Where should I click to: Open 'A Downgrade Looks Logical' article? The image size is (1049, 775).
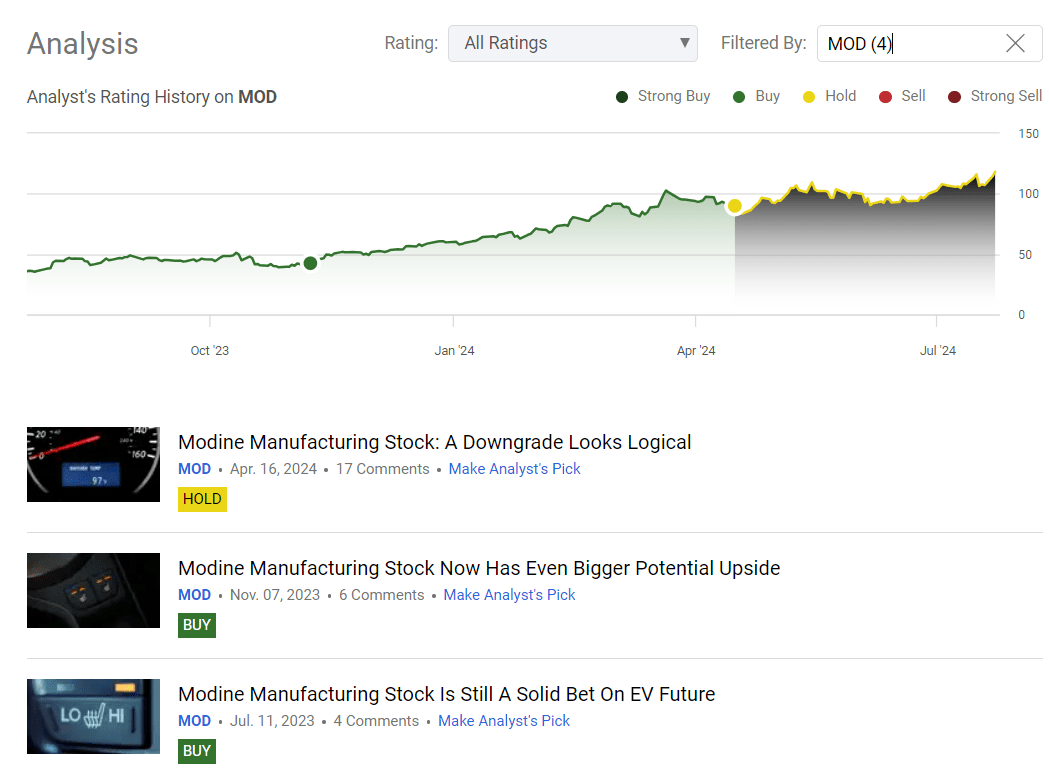point(434,442)
